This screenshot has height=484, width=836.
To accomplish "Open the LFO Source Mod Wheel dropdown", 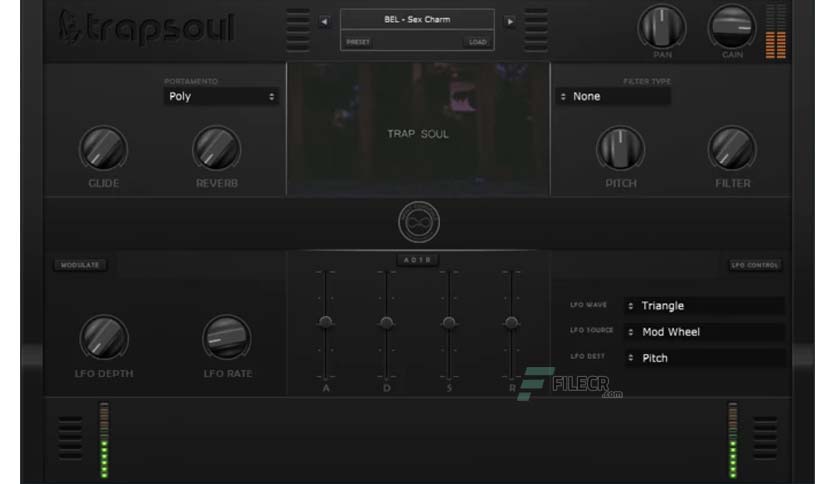I will pyautogui.click(x=704, y=332).
